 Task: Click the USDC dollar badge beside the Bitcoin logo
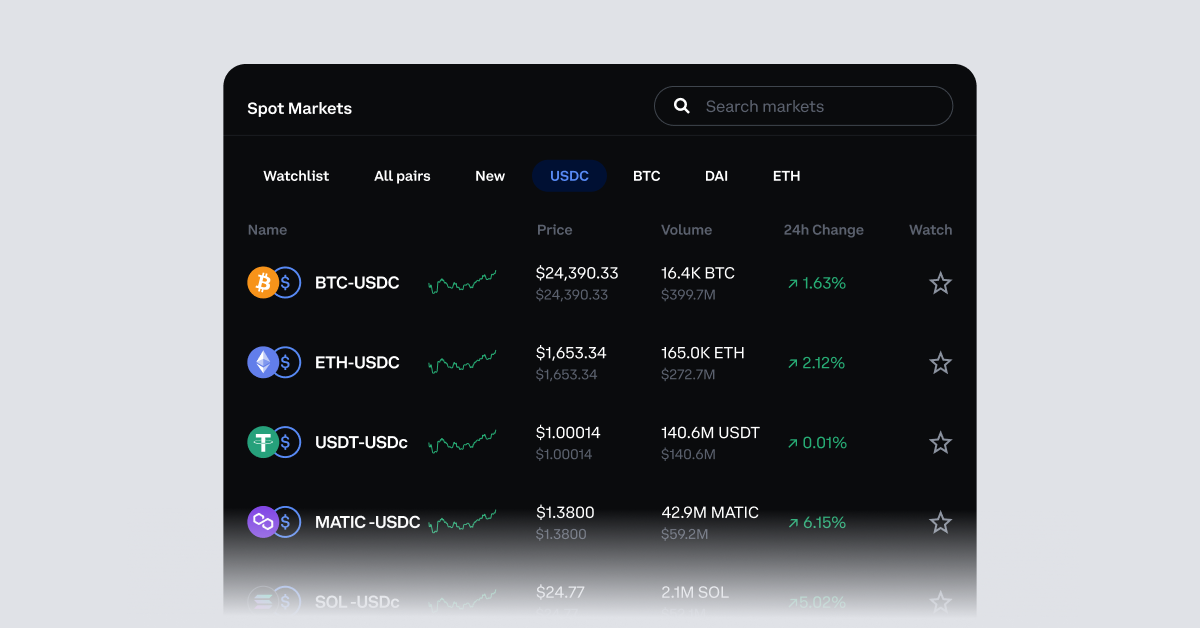[x=286, y=282]
